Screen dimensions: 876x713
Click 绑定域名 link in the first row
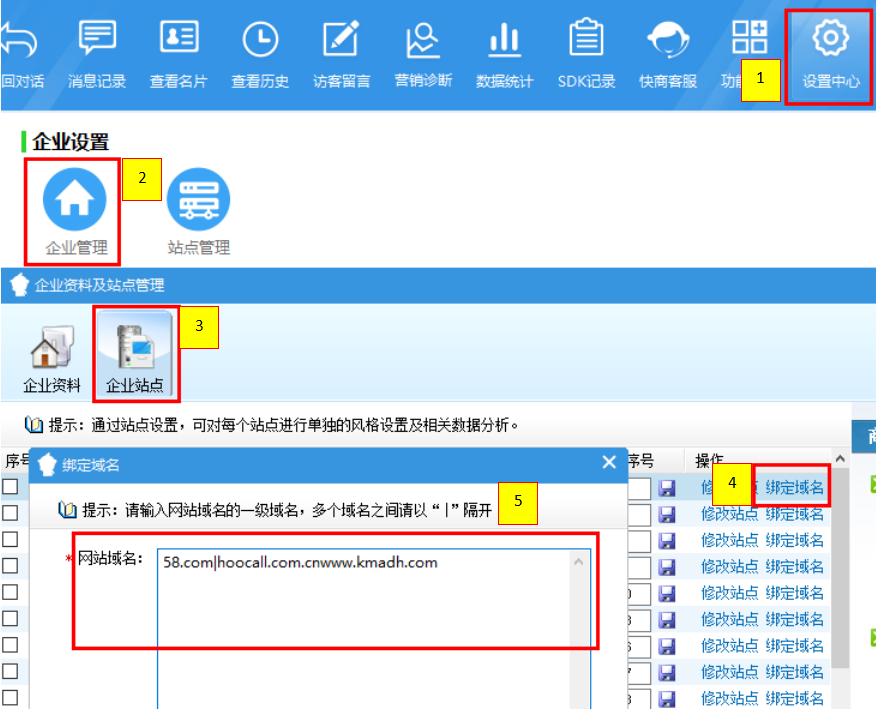coord(795,487)
